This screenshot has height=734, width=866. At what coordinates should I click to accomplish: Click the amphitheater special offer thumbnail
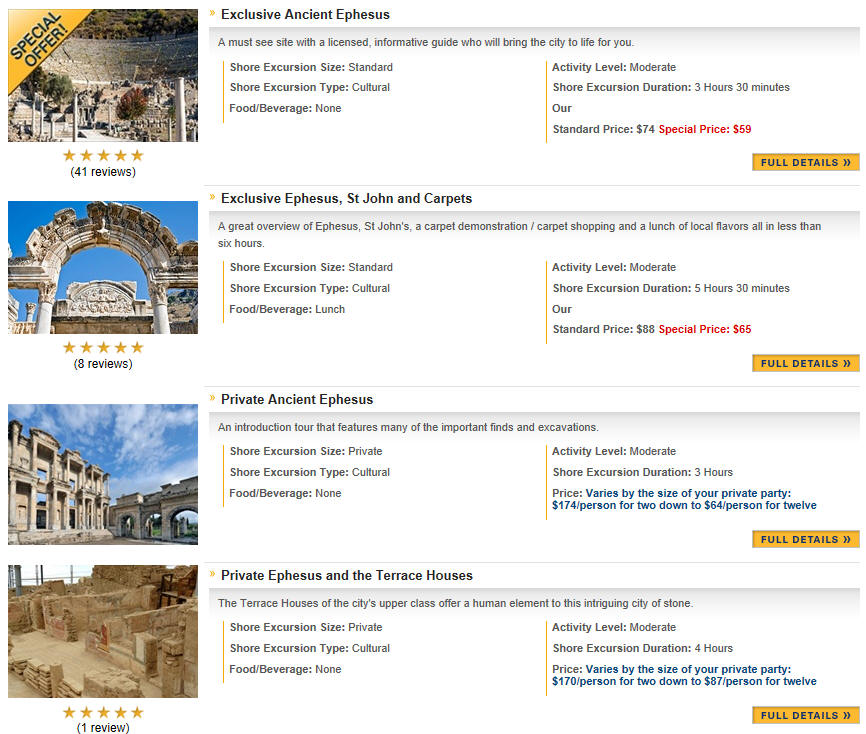[103, 75]
